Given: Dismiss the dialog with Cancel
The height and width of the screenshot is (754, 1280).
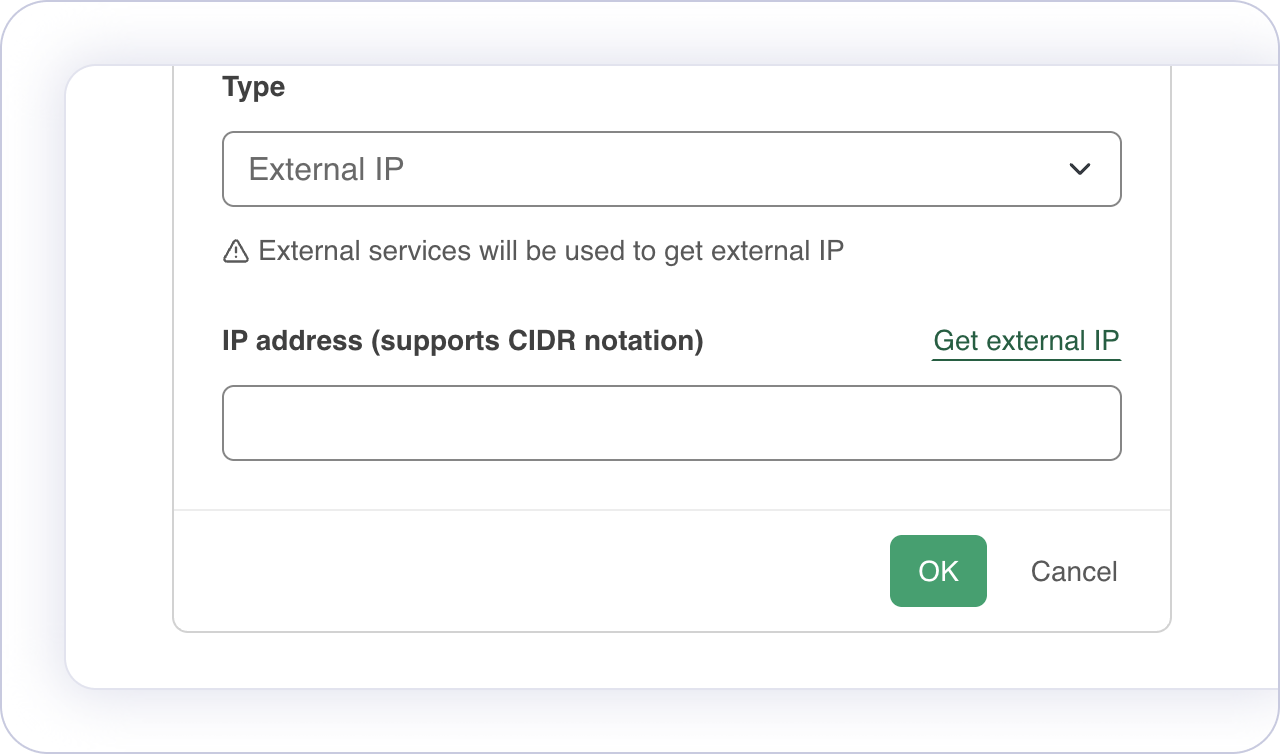Looking at the screenshot, I should [1074, 571].
